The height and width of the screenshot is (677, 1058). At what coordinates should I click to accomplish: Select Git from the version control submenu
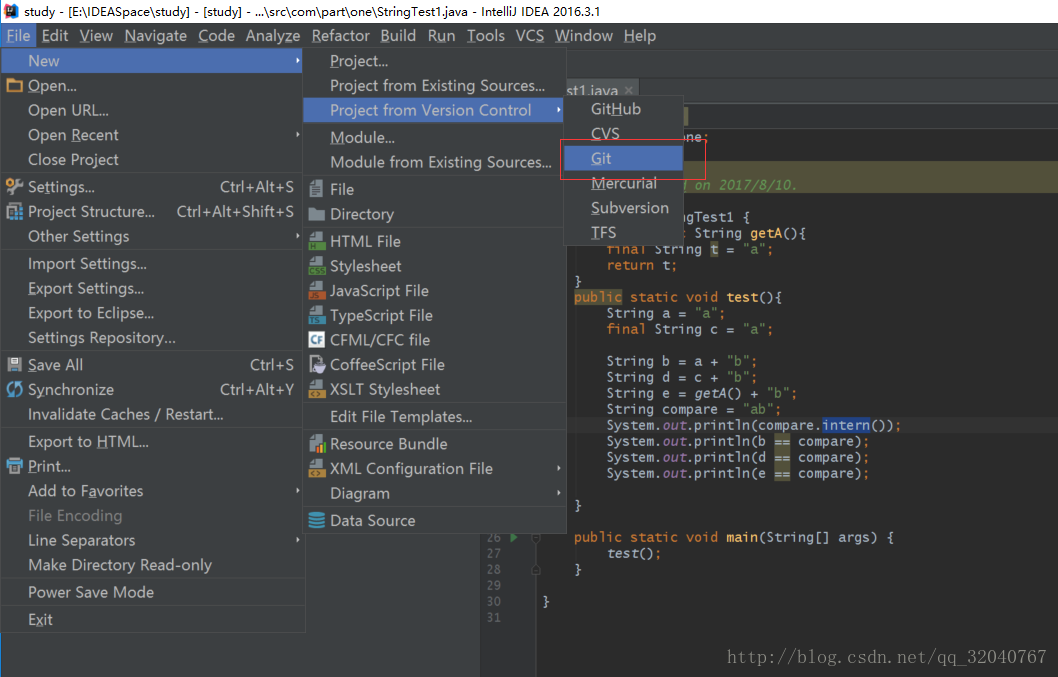tap(601, 158)
